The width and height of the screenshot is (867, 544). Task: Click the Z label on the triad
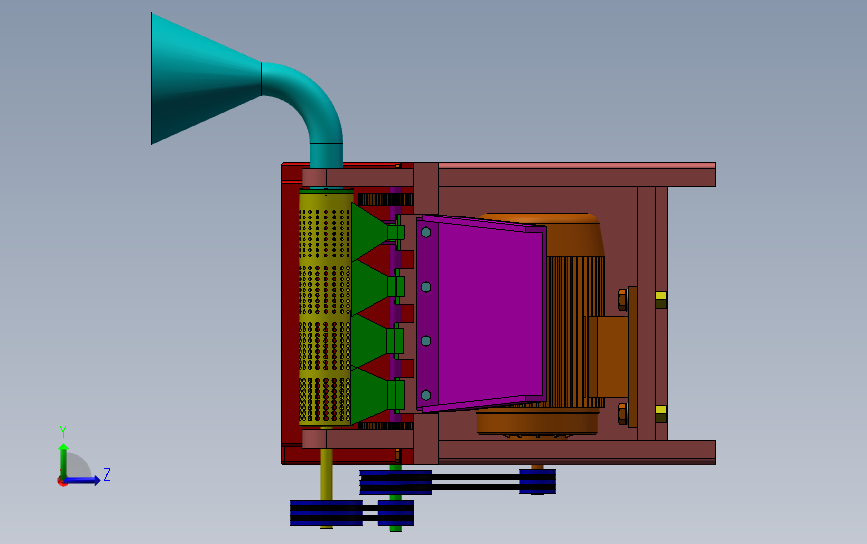point(107,474)
